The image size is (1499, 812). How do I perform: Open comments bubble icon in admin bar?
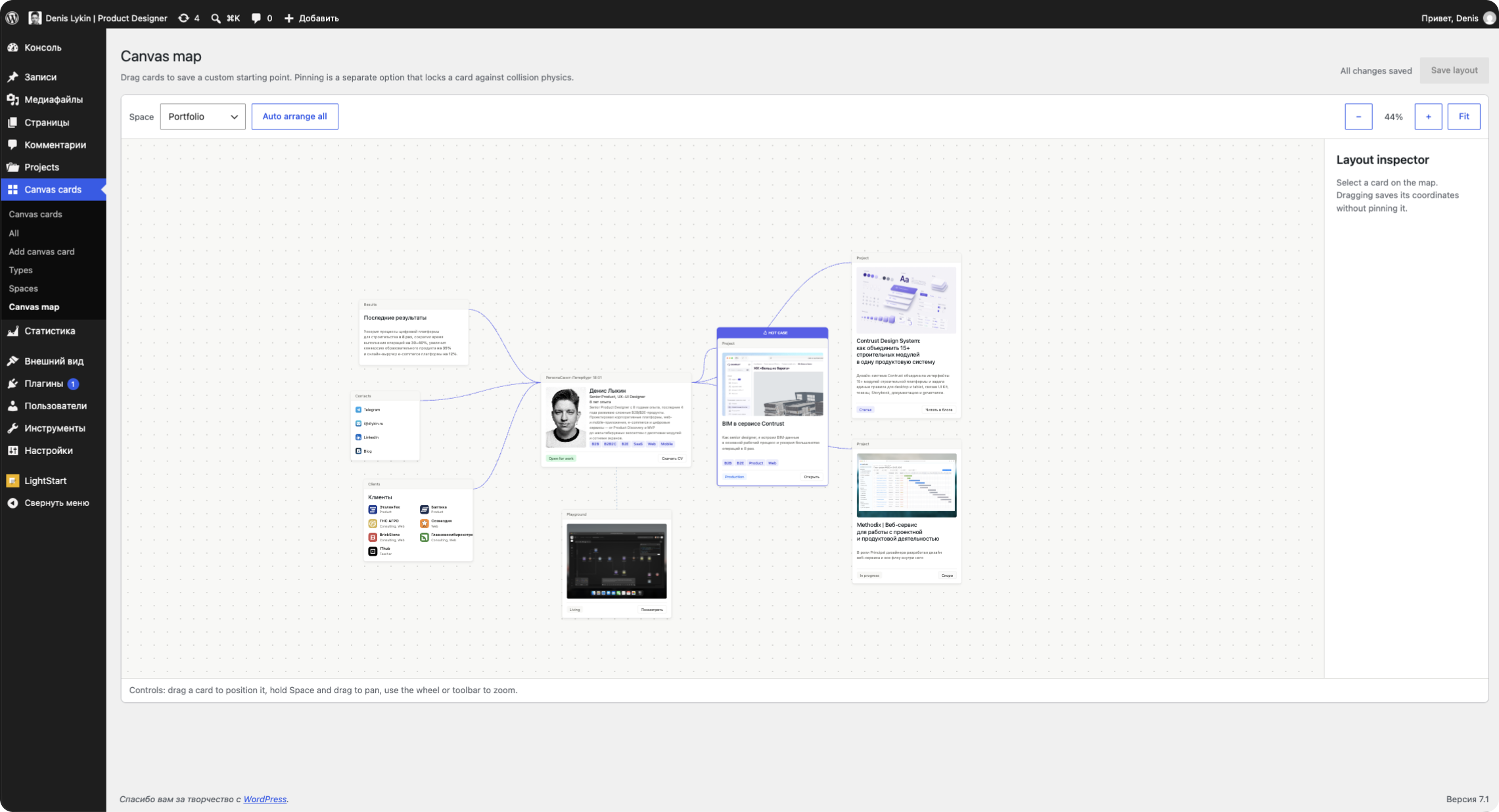point(256,18)
